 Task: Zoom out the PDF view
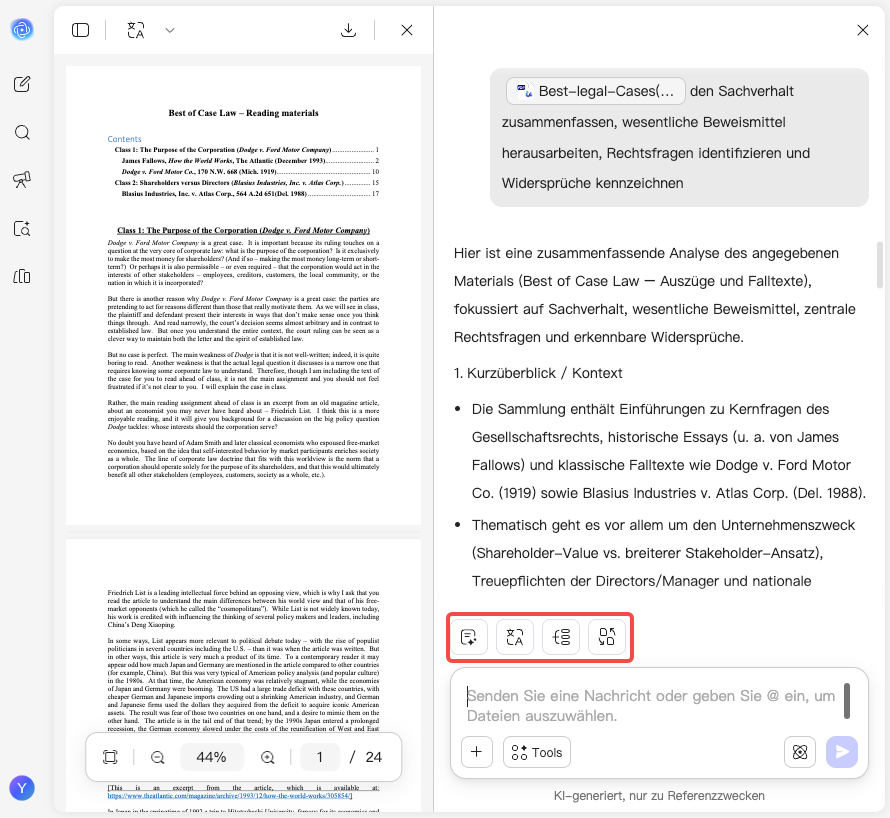tap(158, 757)
